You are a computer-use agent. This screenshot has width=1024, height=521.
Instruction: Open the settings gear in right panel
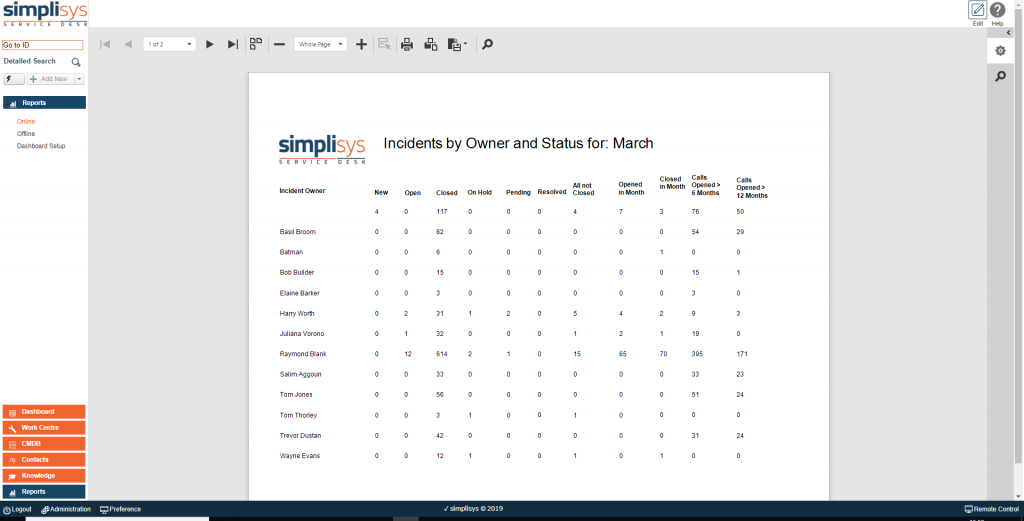(x=1000, y=51)
